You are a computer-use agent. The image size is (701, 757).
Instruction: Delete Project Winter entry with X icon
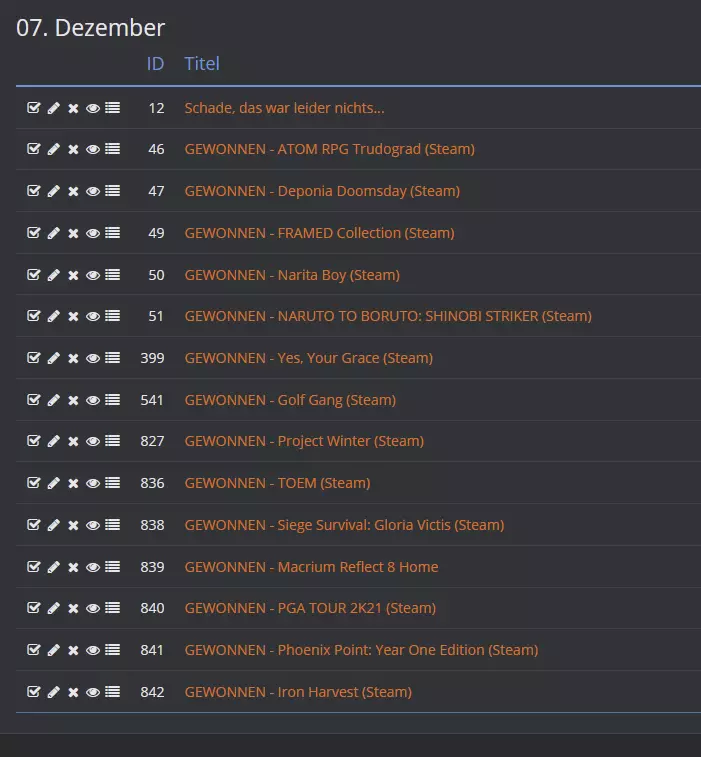click(73, 441)
